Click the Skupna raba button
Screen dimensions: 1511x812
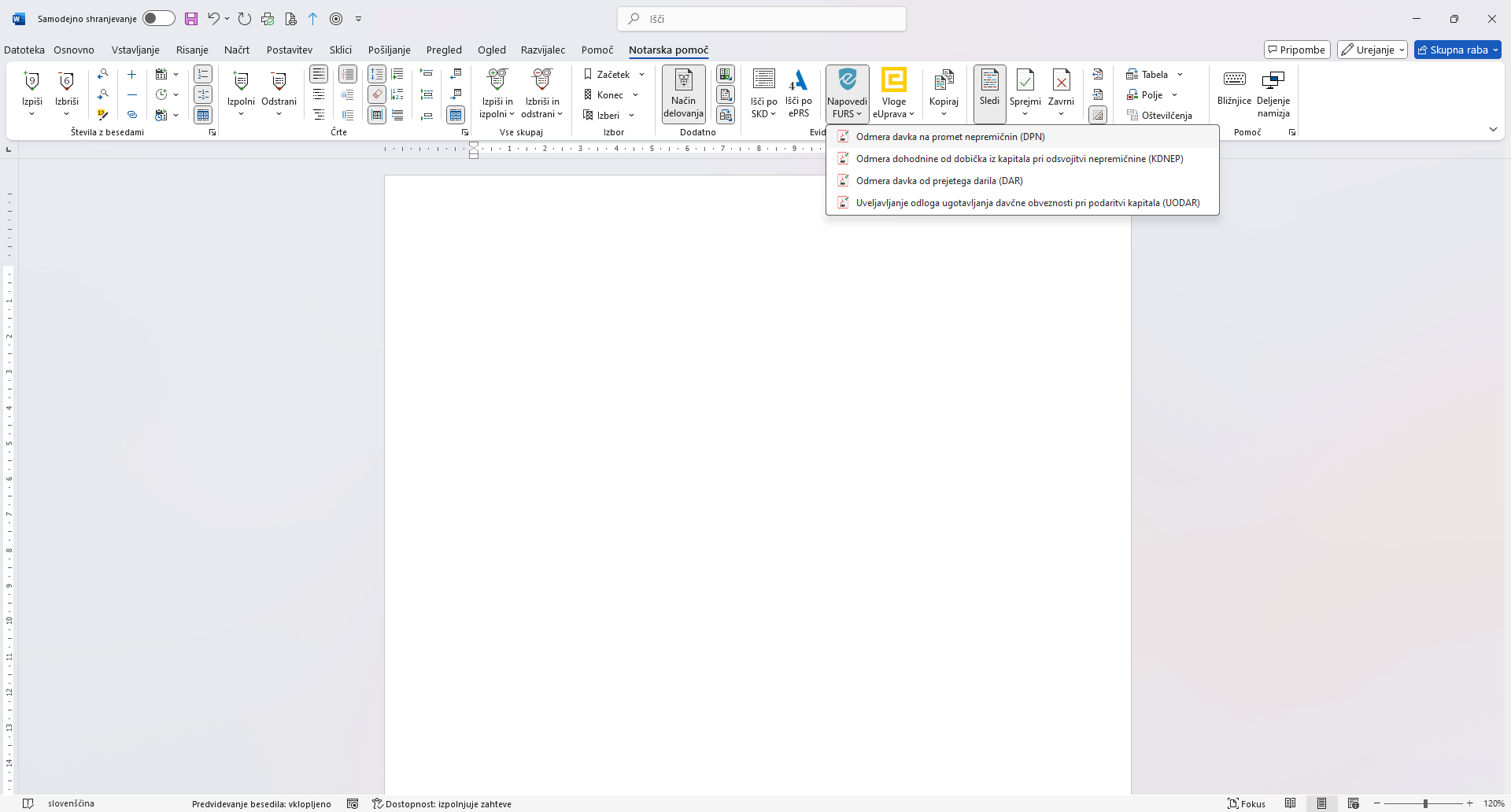(x=1457, y=50)
